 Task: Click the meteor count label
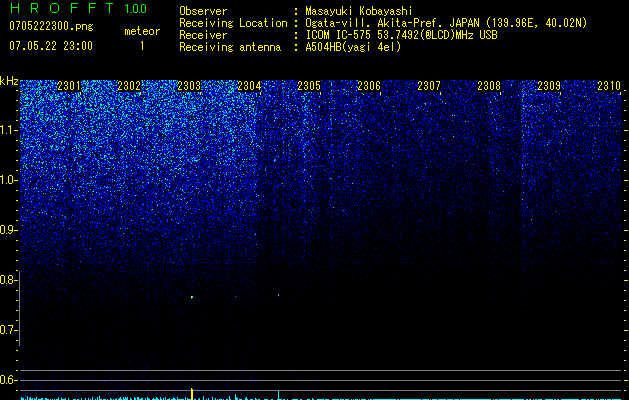pyautogui.click(x=142, y=31)
